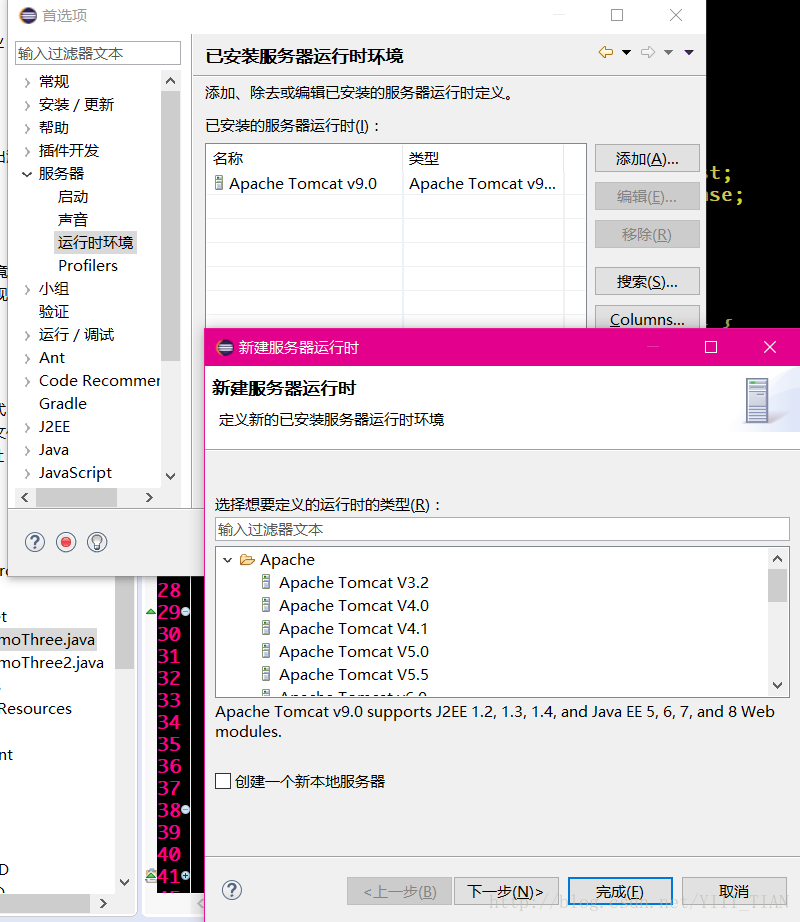Click scroll down arrow of preferences tree
Viewport: 800px width, 922px height.
[170, 476]
